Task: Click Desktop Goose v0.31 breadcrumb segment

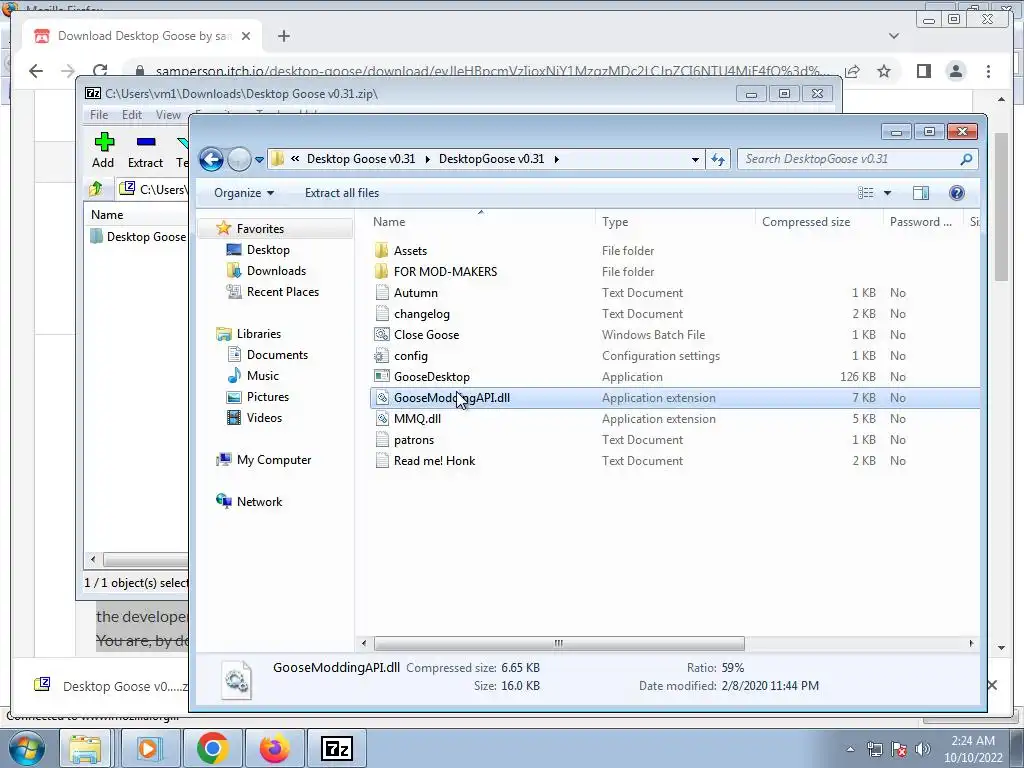Action: 360,159
